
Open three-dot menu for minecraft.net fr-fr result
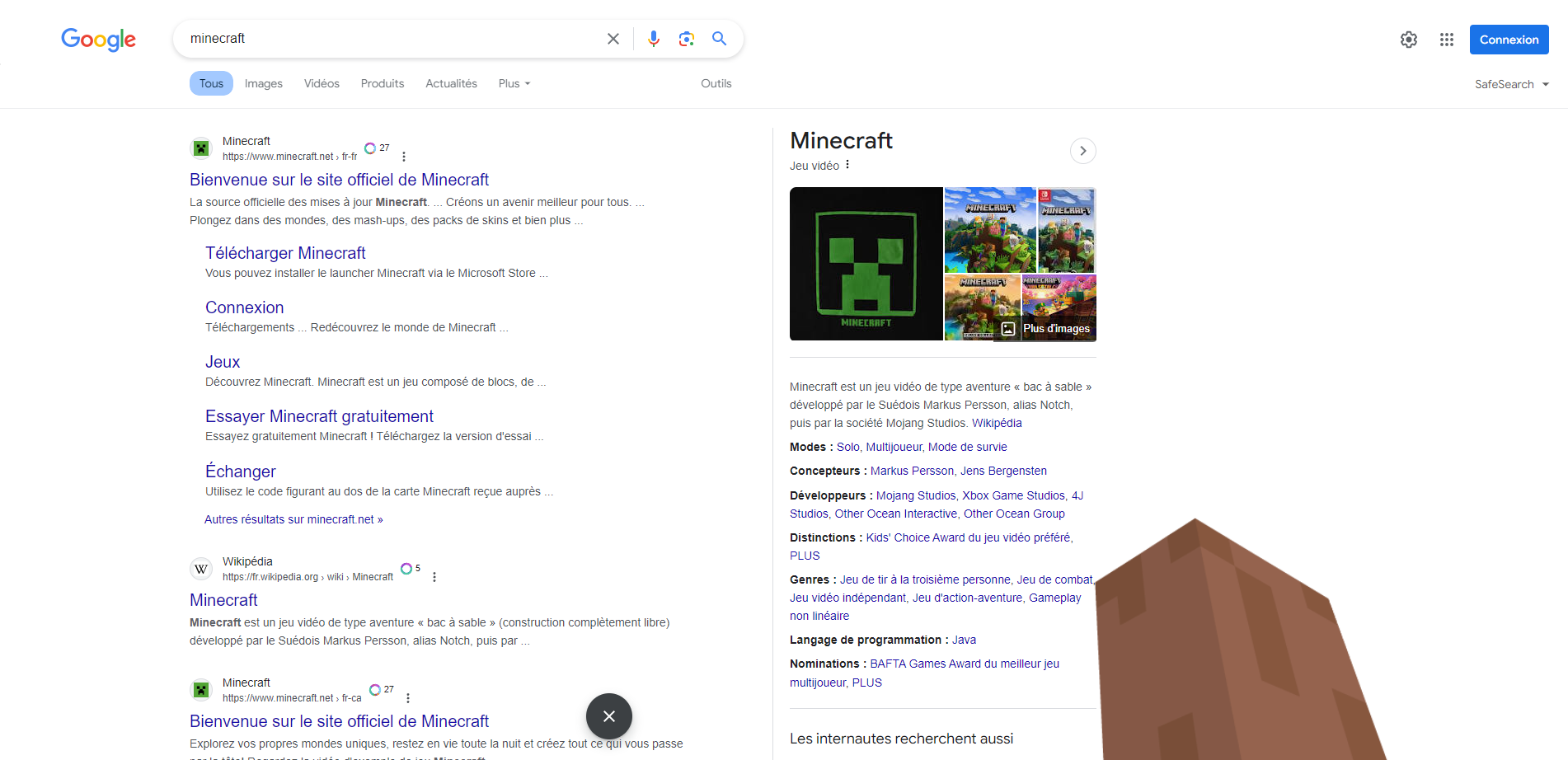coord(404,157)
